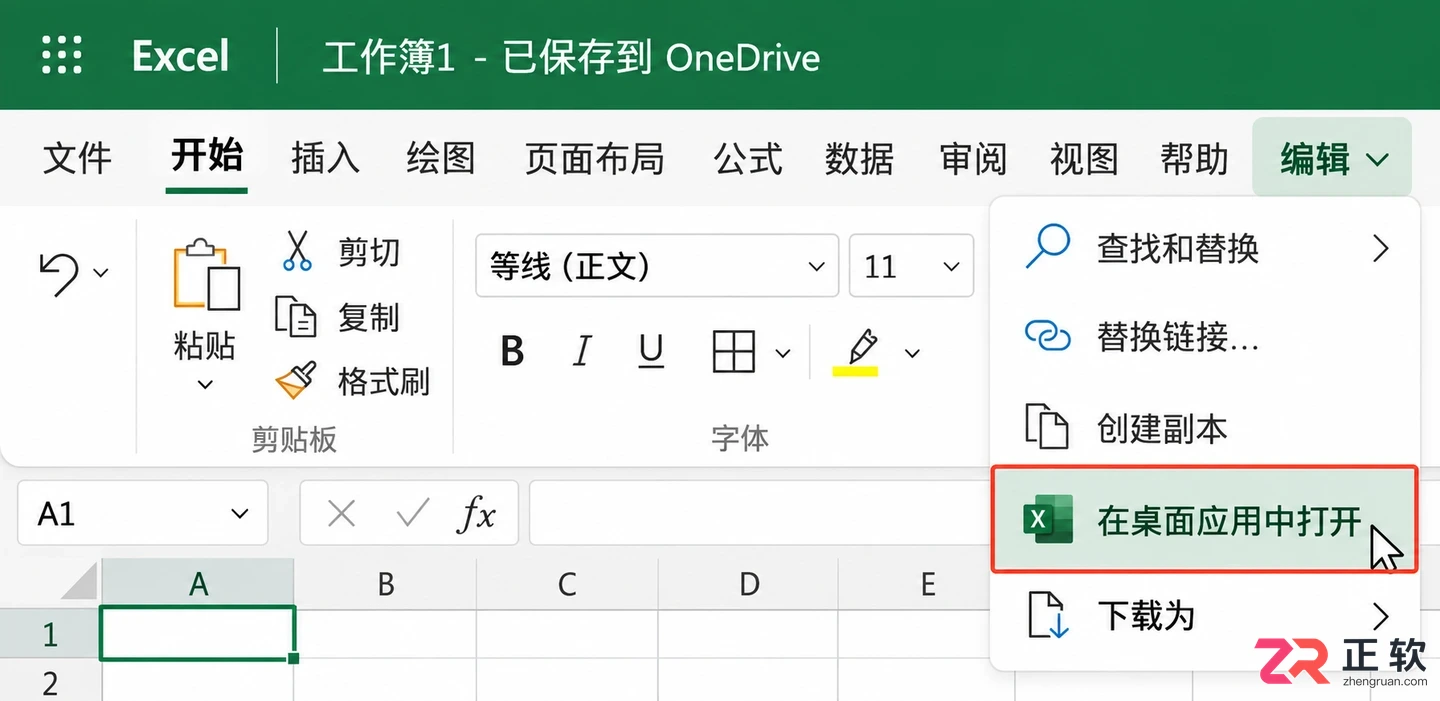Open the 文件 tab
This screenshot has width=1440, height=701.
77,158
